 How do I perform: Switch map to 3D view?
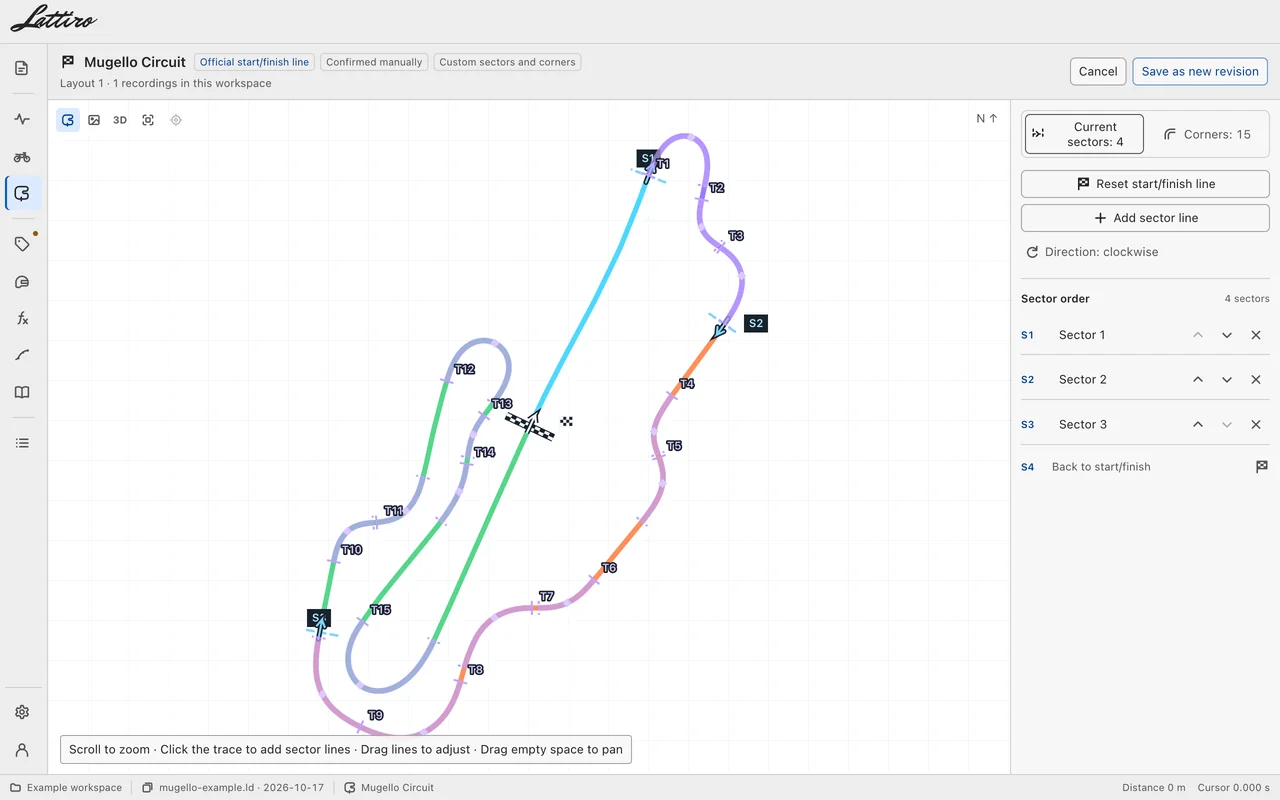point(120,120)
